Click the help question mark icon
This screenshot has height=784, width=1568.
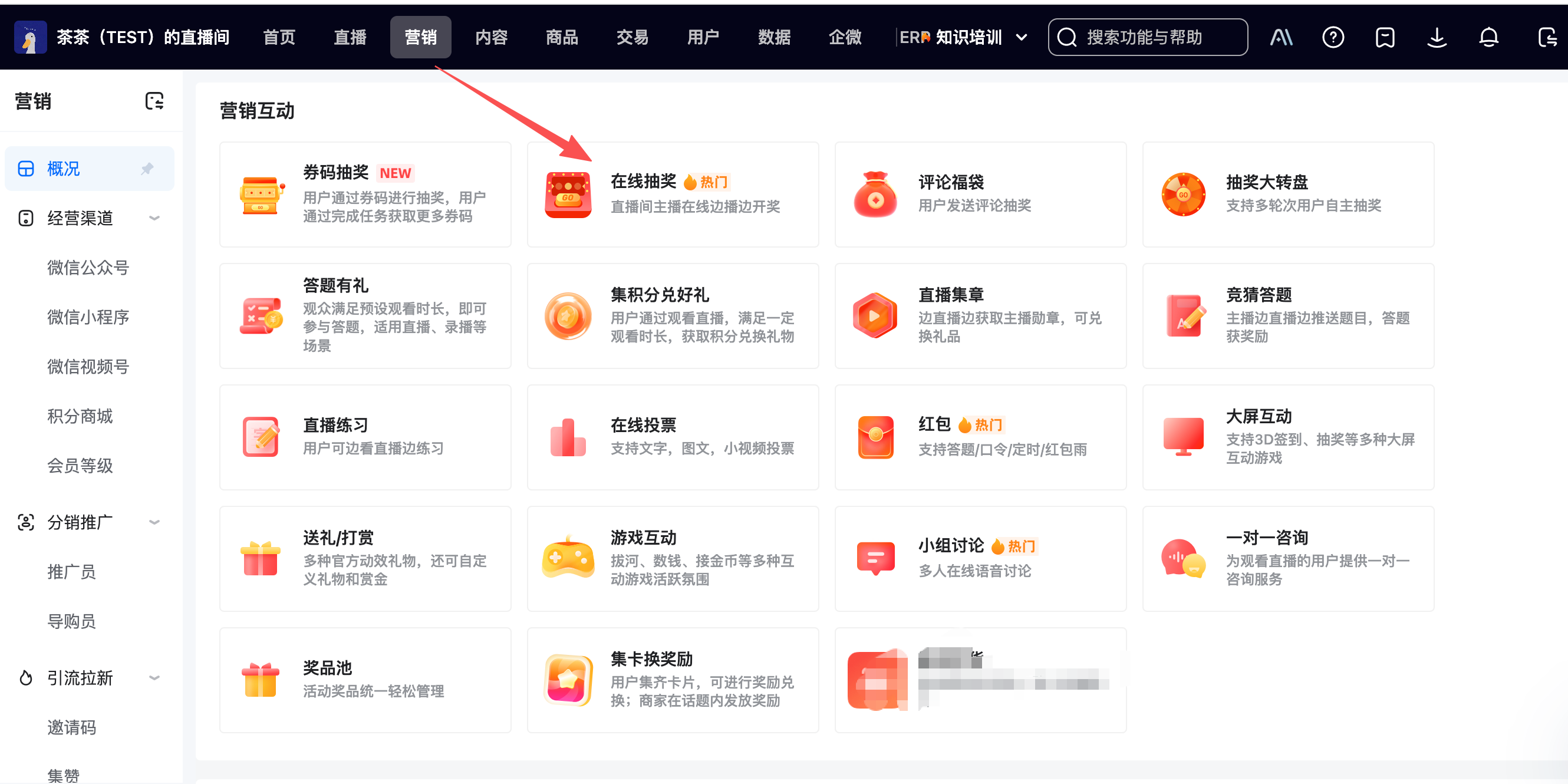(x=1332, y=38)
